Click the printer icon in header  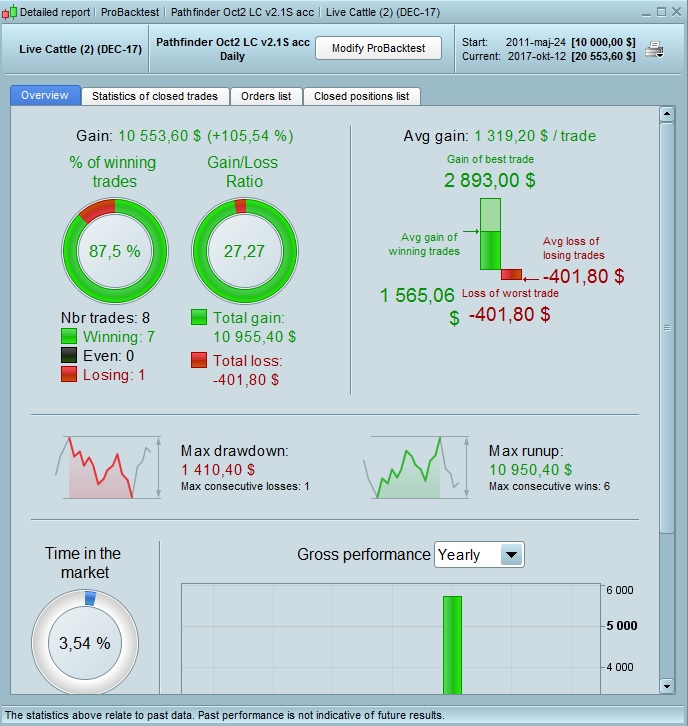(x=655, y=50)
